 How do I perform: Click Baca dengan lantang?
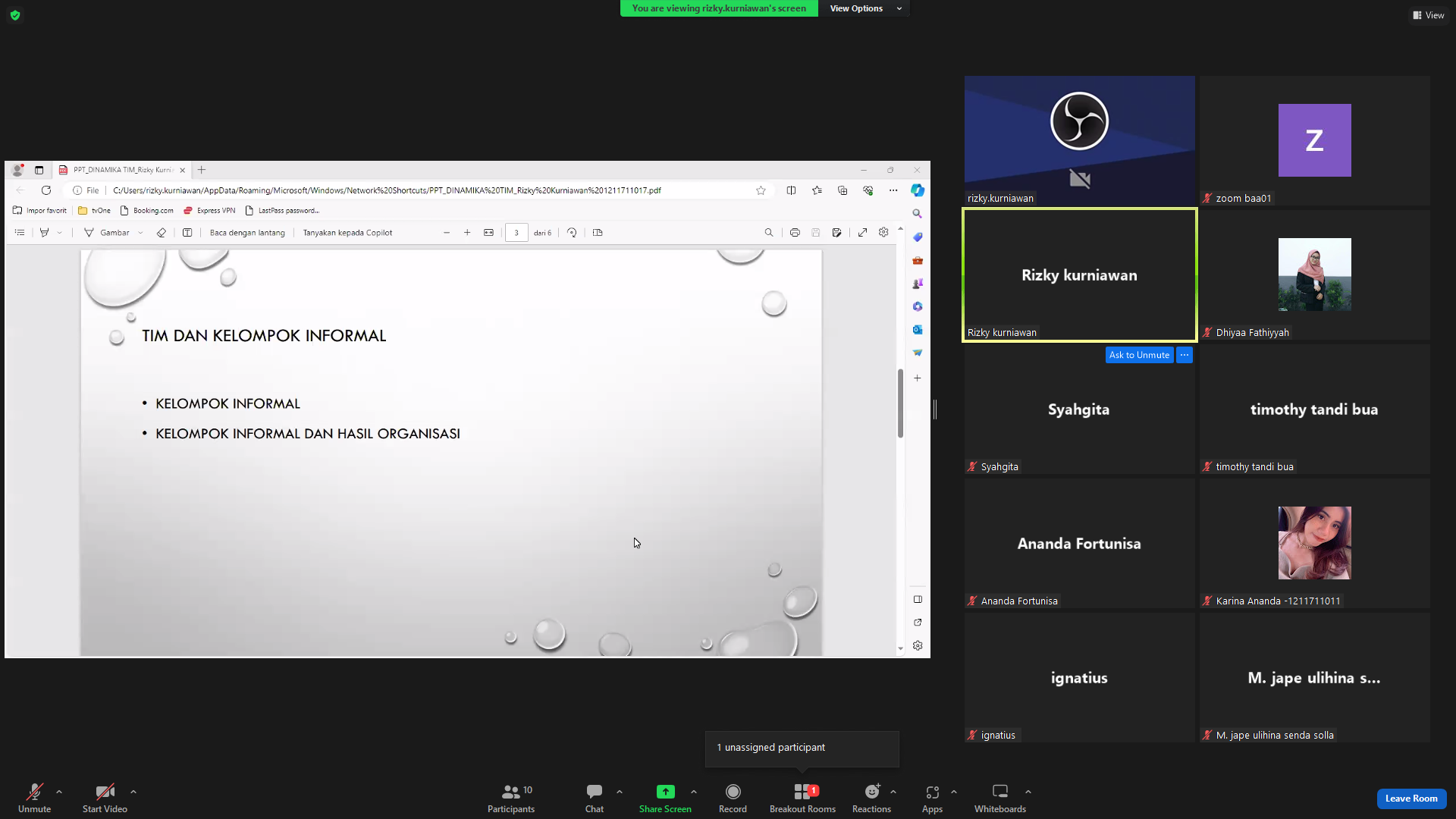[247, 233]
